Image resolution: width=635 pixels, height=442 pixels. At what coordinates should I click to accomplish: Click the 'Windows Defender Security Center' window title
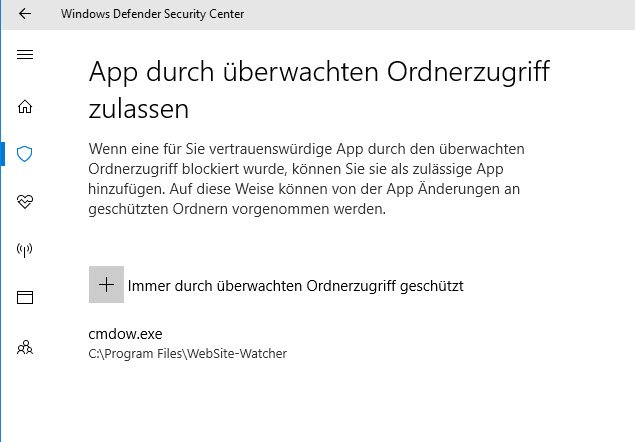click(152, 14)
